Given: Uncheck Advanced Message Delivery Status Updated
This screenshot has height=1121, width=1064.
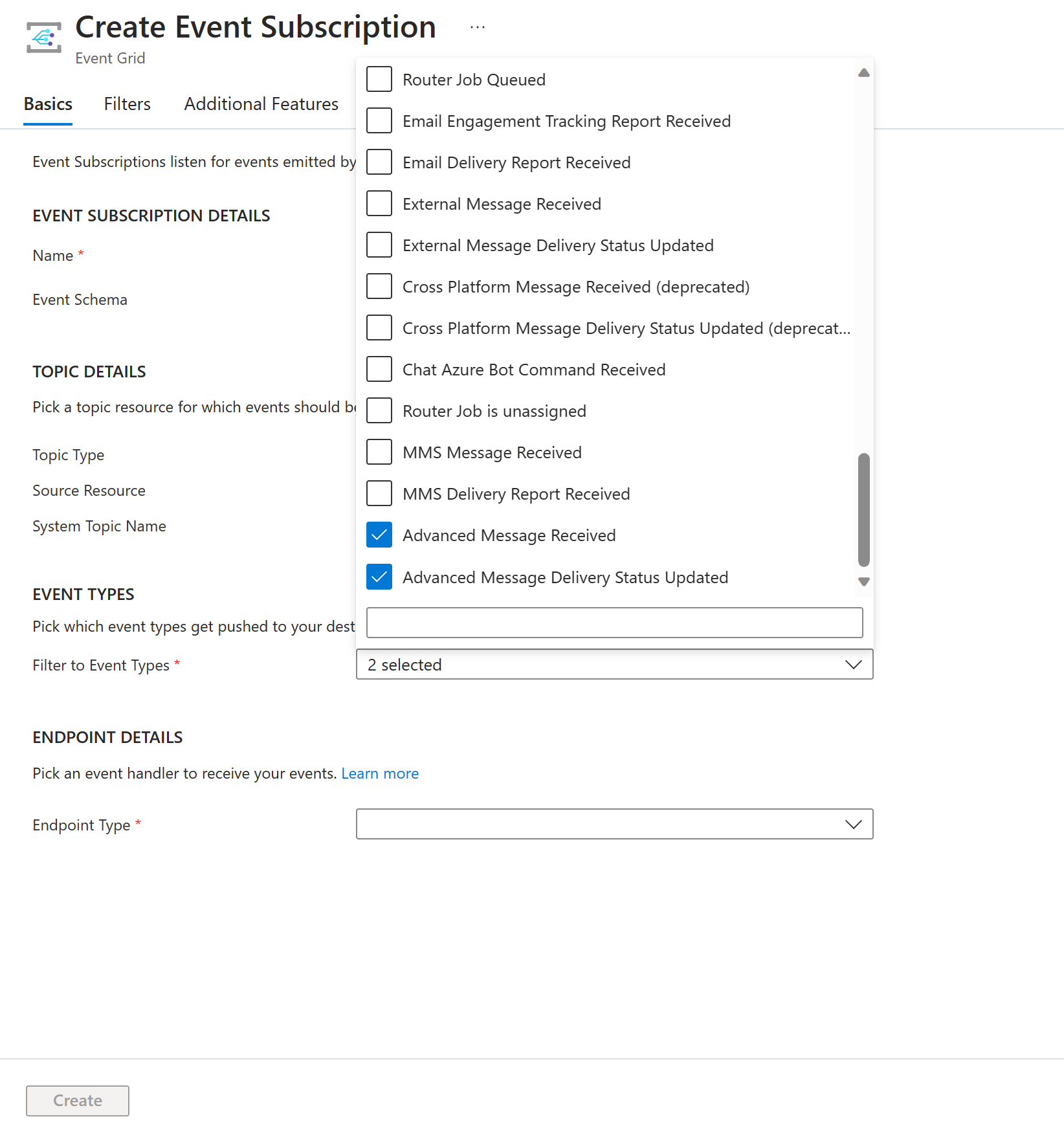Looking at the screenshot, I should click(x=379, y=577).
